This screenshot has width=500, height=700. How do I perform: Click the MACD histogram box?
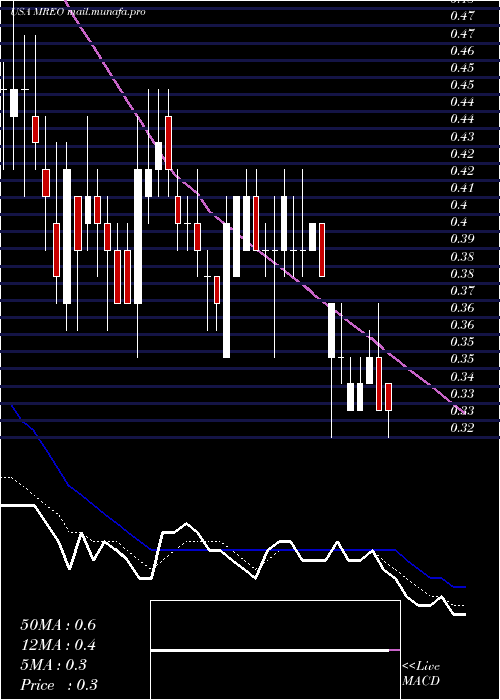point(275,650)
